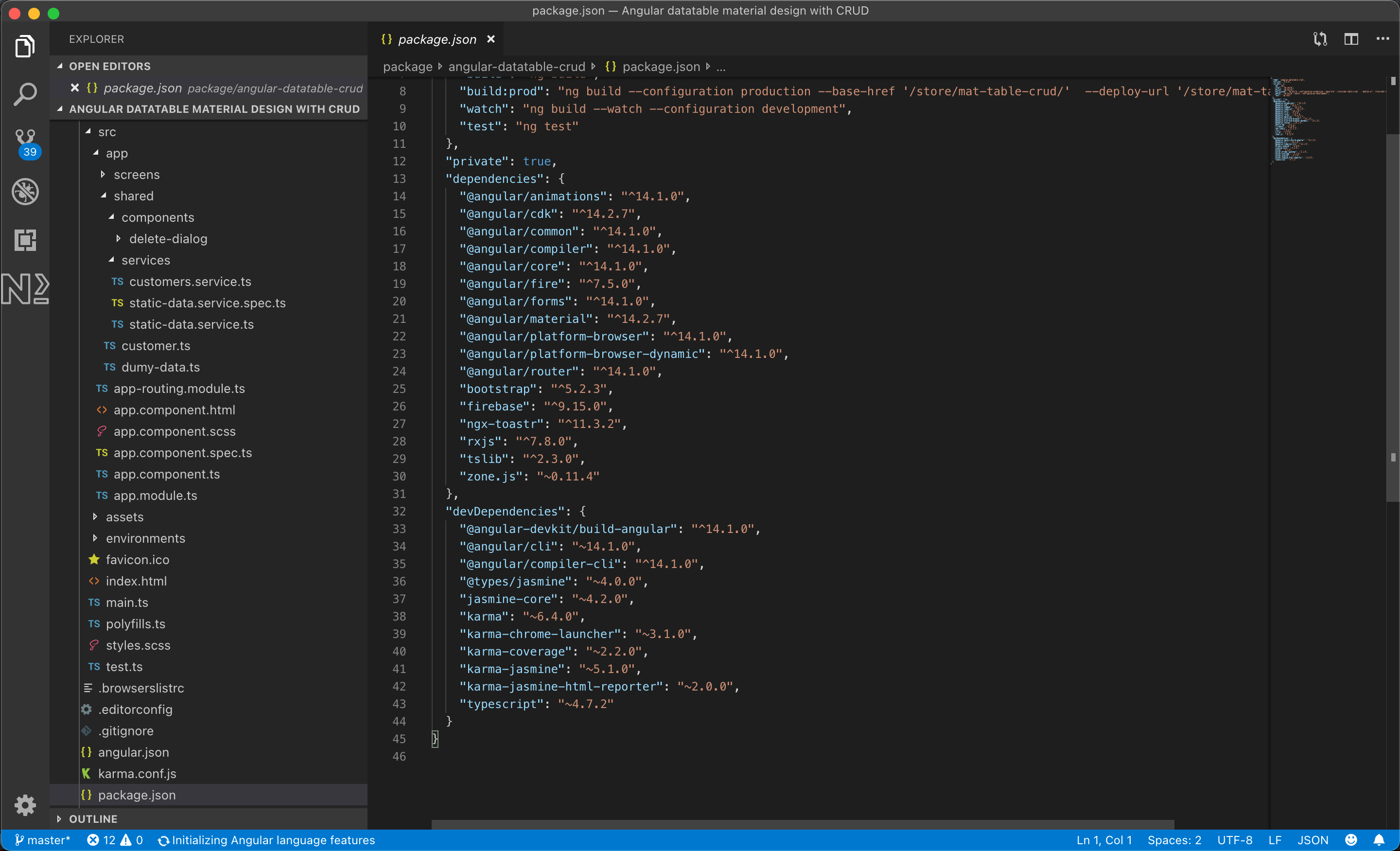Open the Manage gear icon

coord(25,804)
